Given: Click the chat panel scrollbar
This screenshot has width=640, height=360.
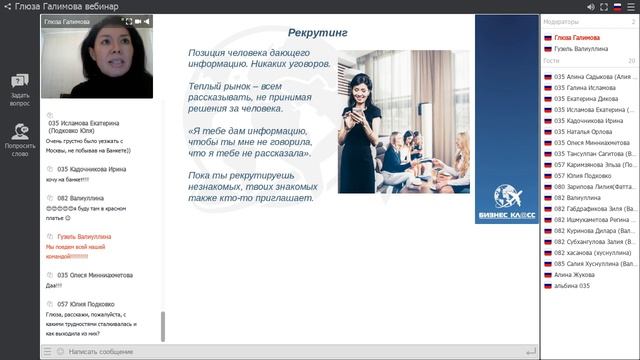Looking at the screenshot, I should (163, 327).
